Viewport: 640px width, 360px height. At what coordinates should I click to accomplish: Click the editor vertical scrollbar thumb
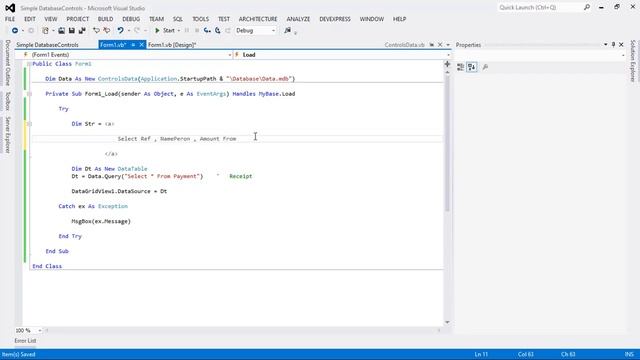click(447, 143)
